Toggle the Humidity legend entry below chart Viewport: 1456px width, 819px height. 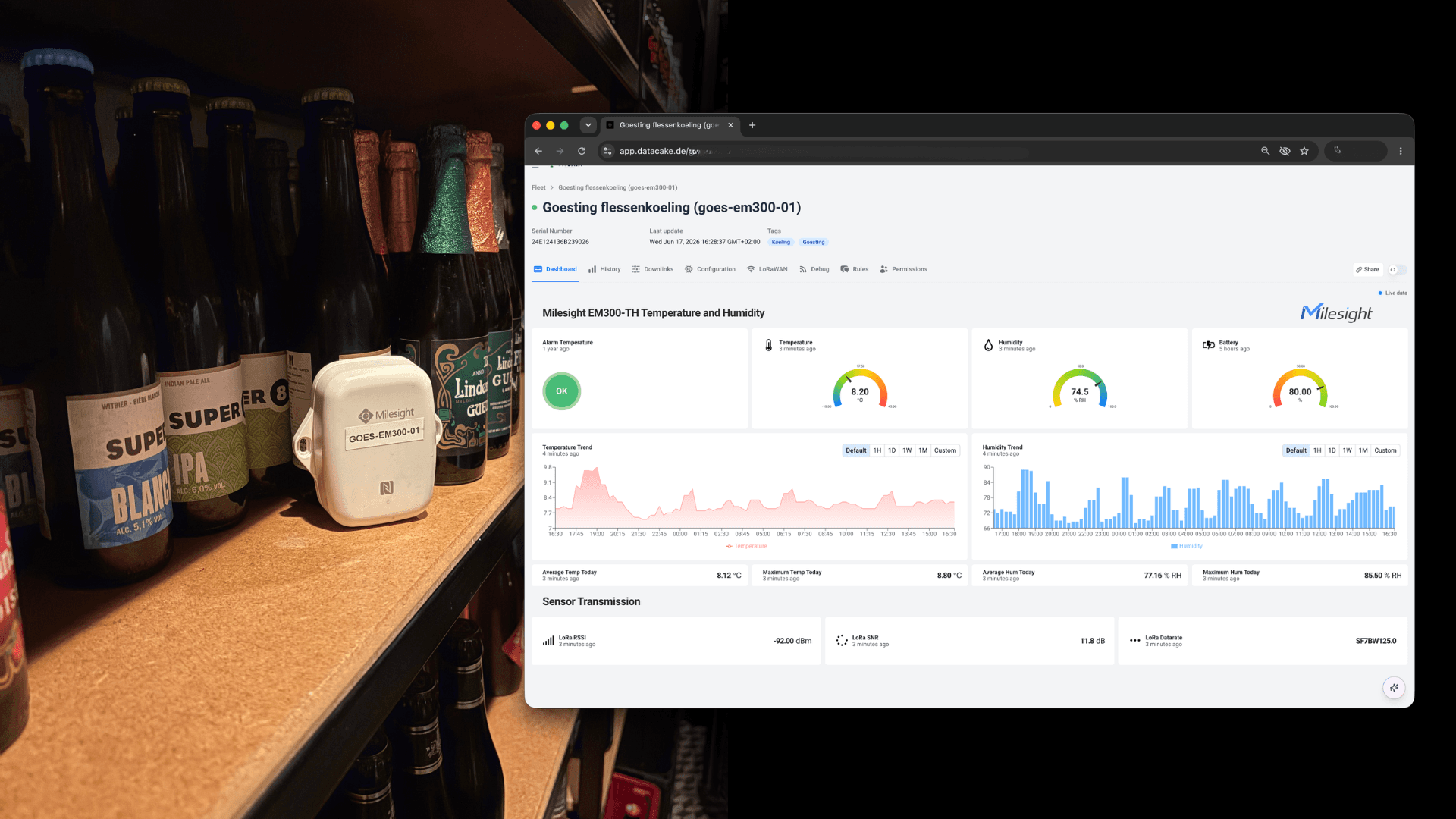pos(1187,546)
